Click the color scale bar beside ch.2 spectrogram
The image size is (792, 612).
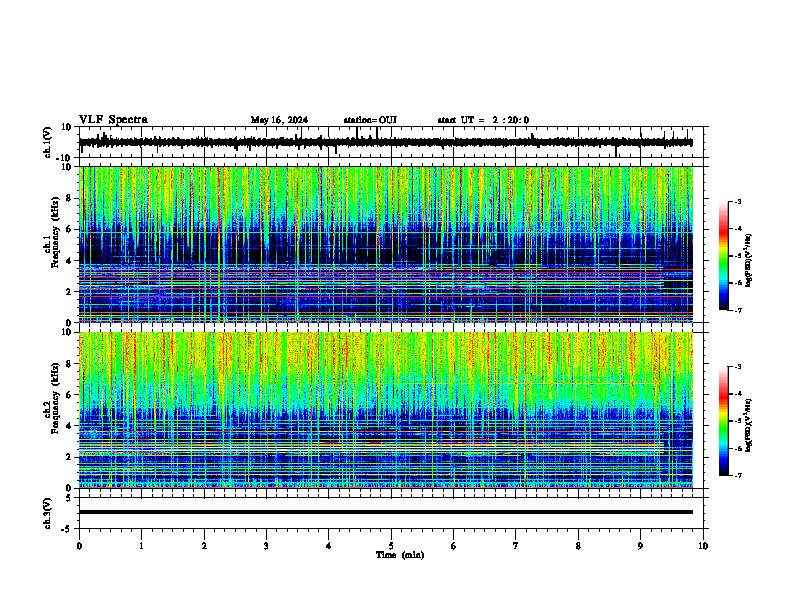(x=724, y=421)
